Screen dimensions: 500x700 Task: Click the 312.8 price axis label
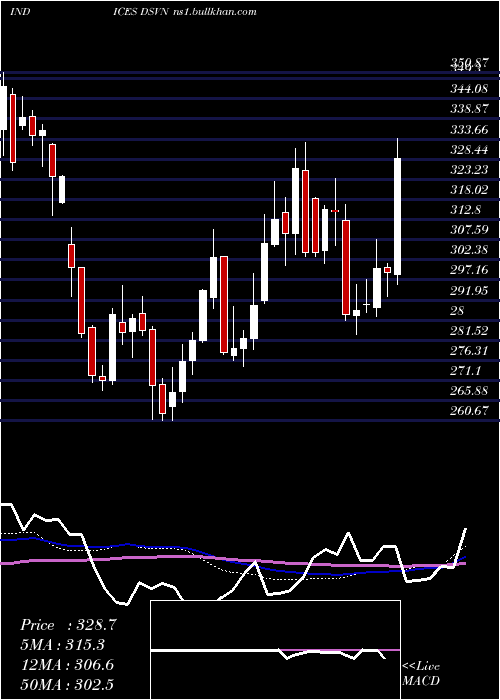(x=466, y=210)
